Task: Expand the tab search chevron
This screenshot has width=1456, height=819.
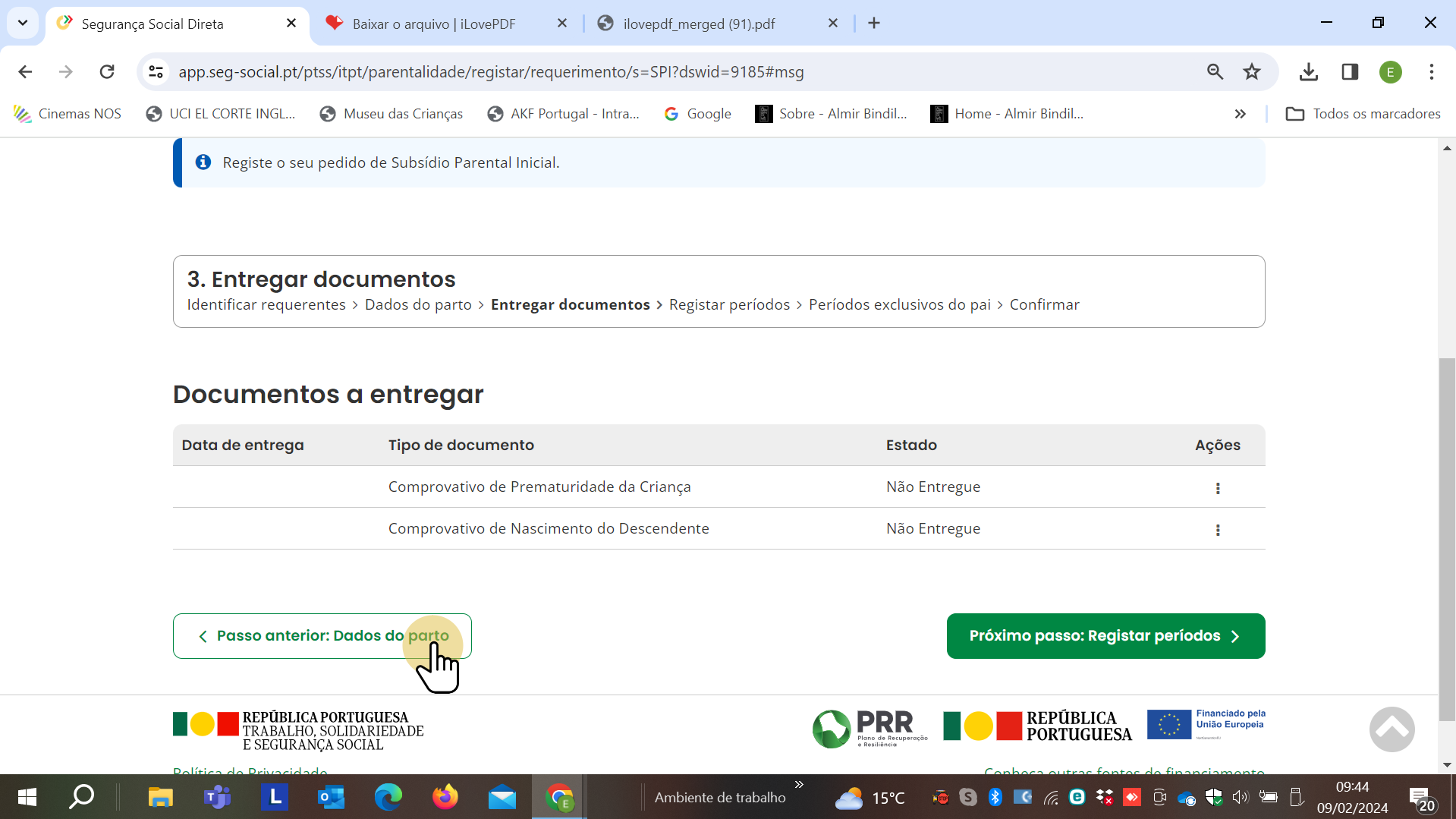Action: click(22, 23)
